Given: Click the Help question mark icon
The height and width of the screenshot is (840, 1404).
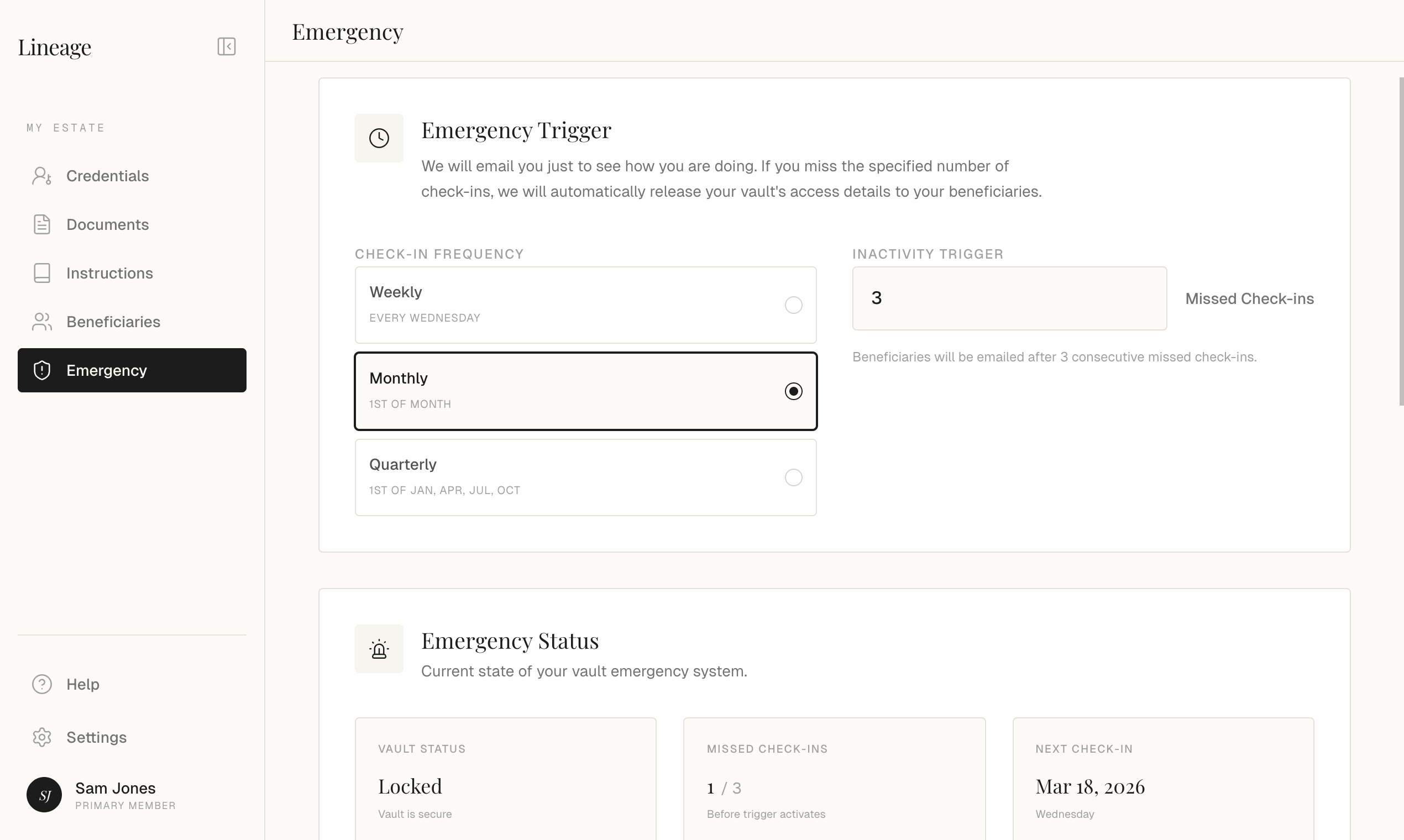Looking at the screenshot, I should pos(42,684).
